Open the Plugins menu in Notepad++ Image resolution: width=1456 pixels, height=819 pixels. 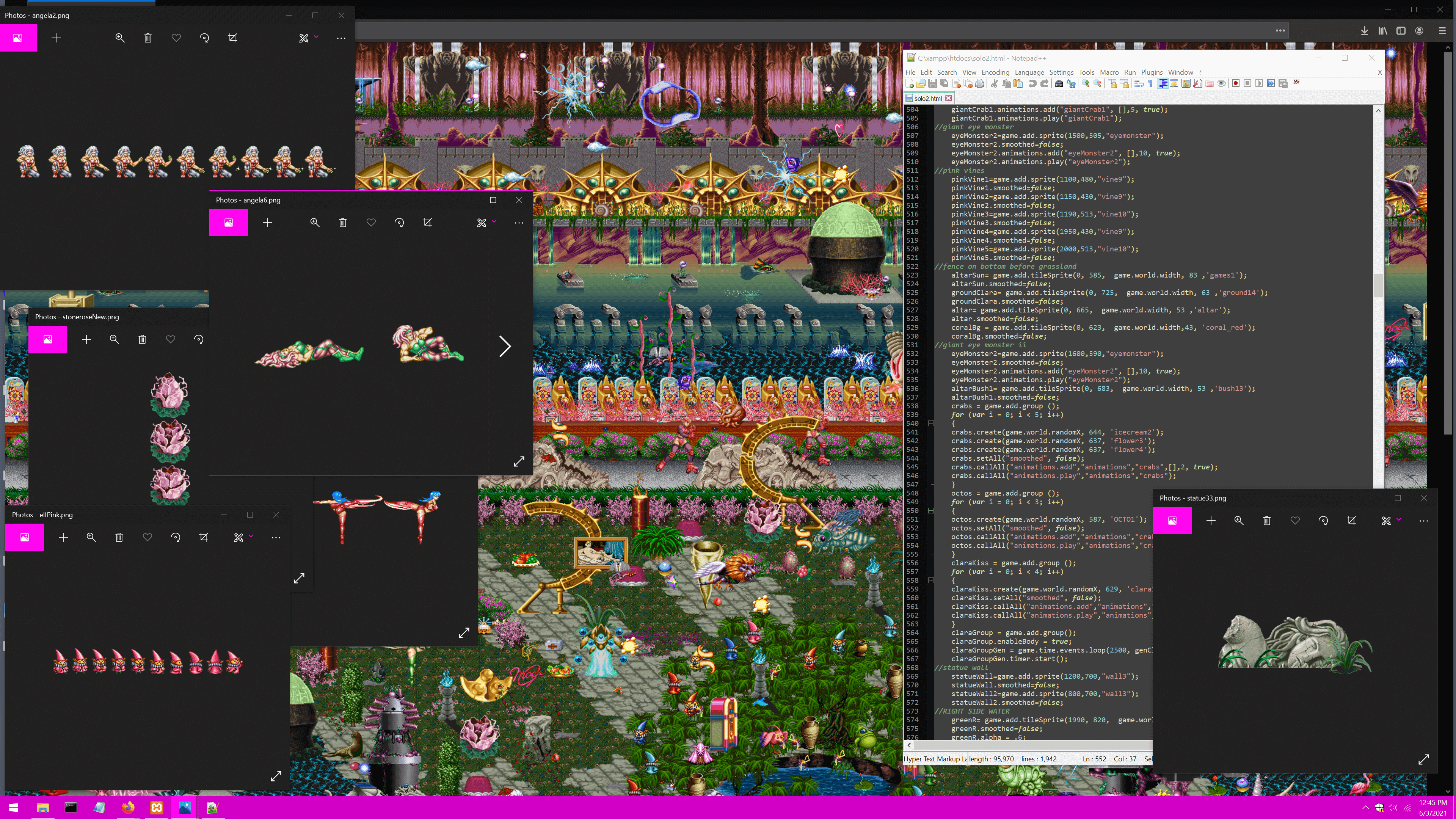click(x=1152, y=72)
